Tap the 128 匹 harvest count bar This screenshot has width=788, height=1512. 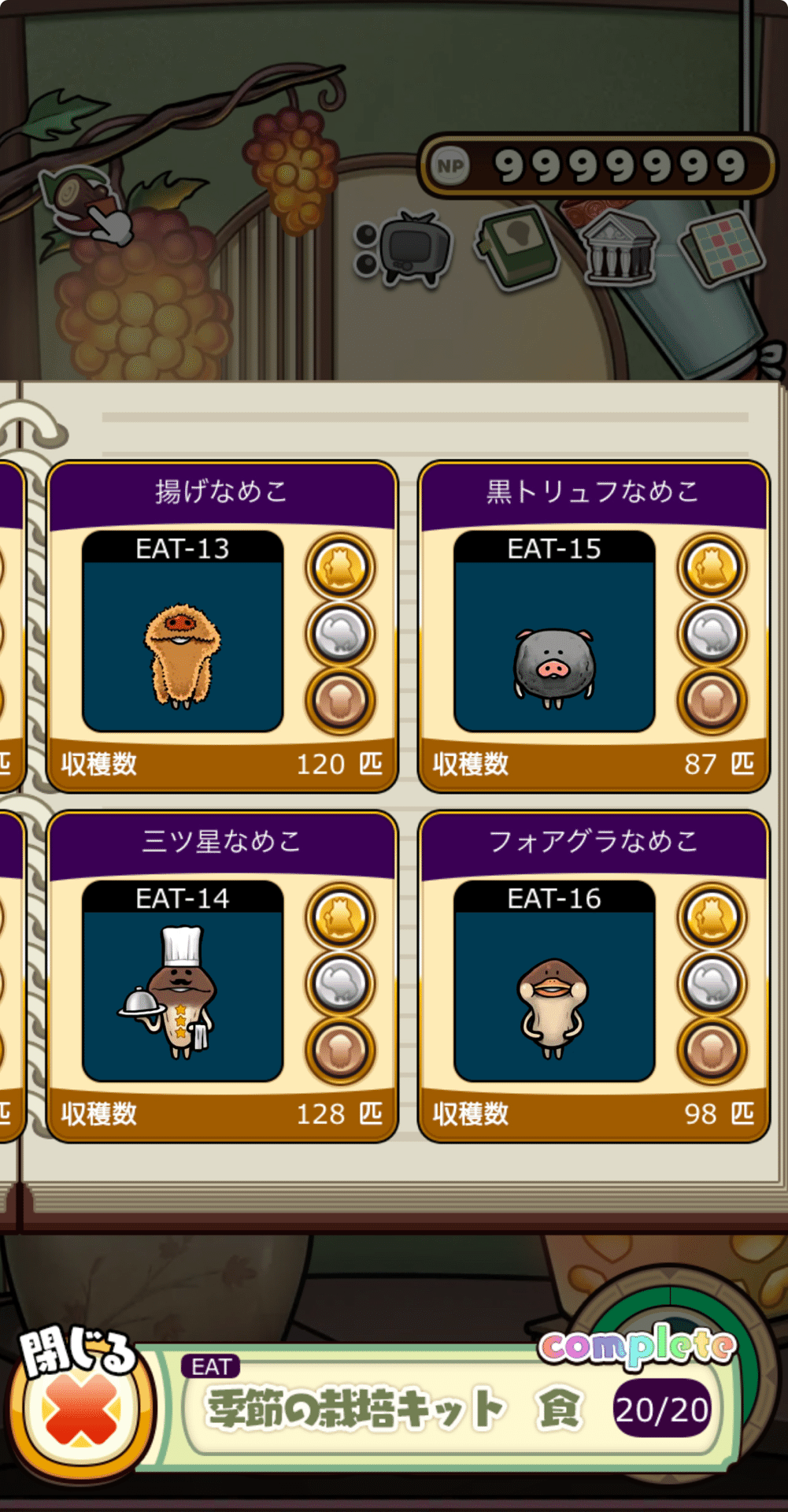(222, 1115)
